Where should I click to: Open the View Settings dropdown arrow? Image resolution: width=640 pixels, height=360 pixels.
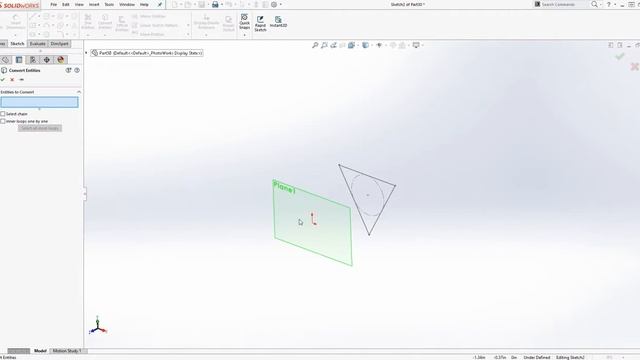click(x=422, y=45)
